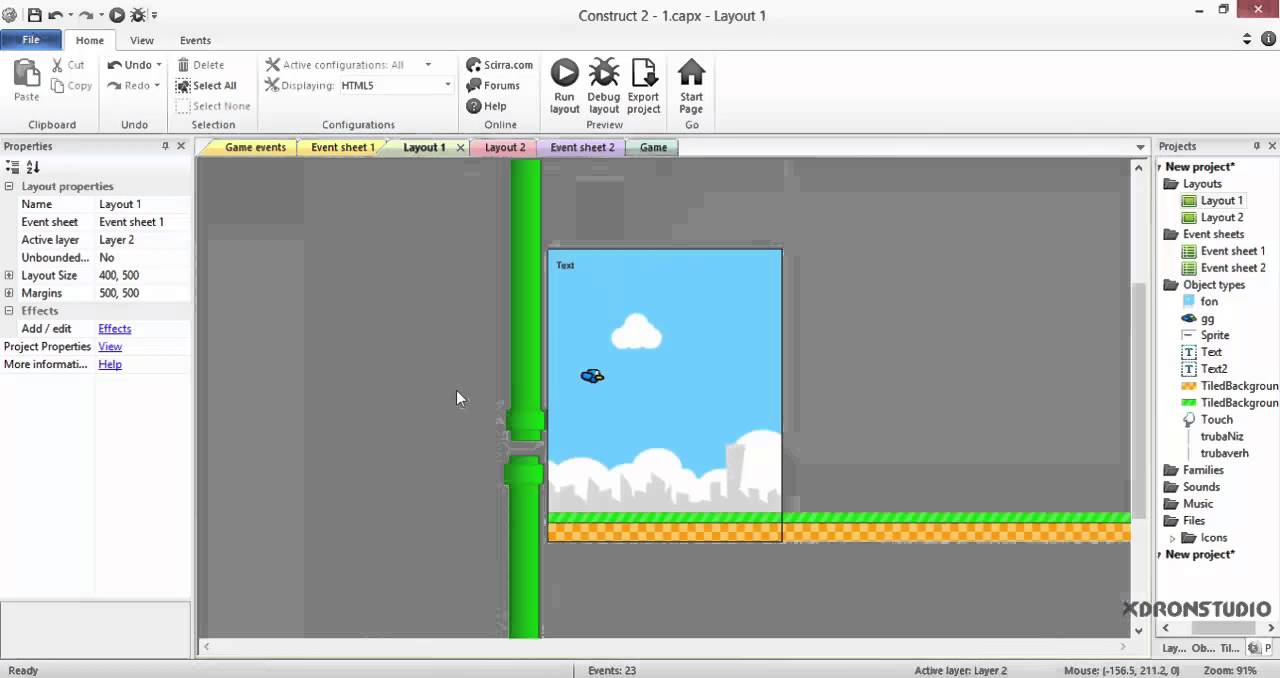Close the Properties panel
Screen dimensions: 1280x678
click(x=181, y=146)
